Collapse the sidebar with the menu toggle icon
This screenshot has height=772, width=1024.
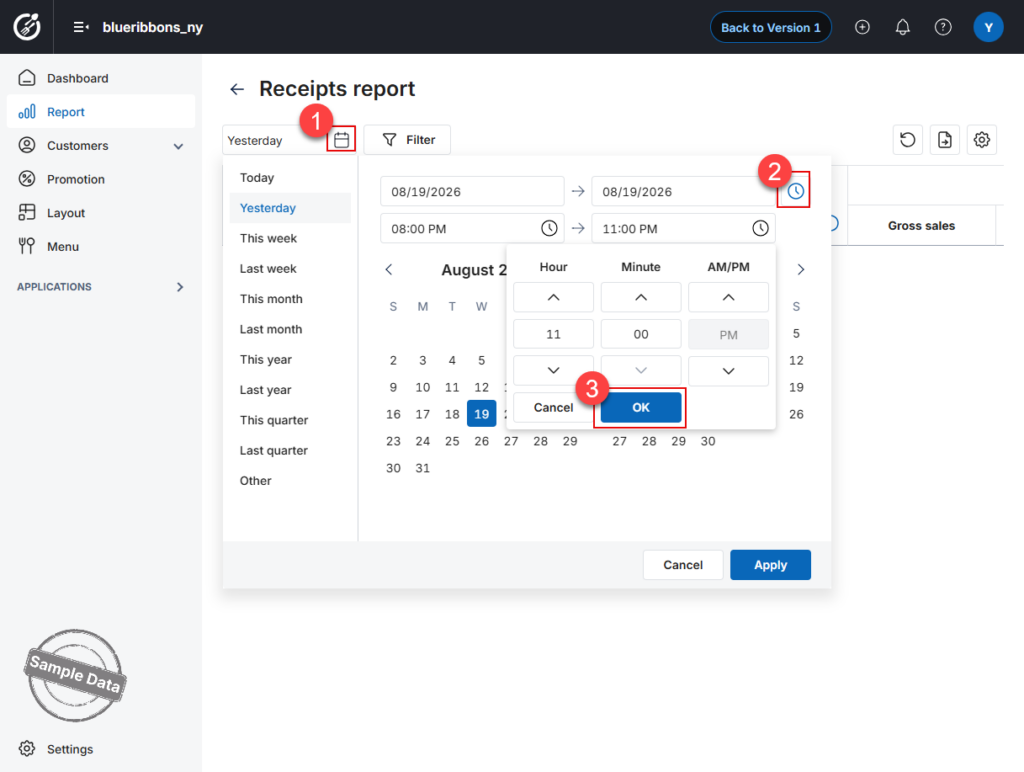pos(81,27)
